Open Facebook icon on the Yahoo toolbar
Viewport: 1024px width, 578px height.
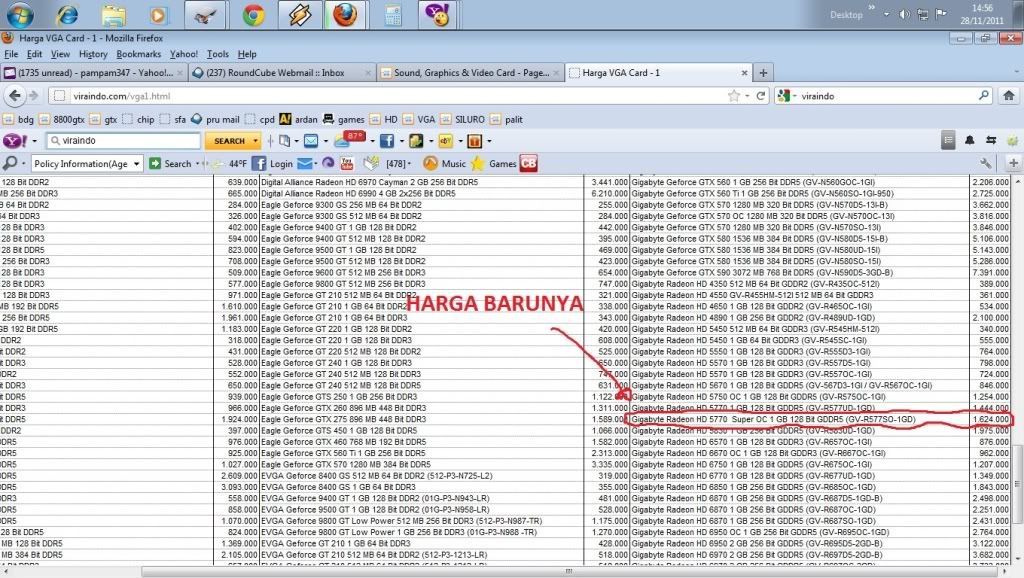click(387, 140)
